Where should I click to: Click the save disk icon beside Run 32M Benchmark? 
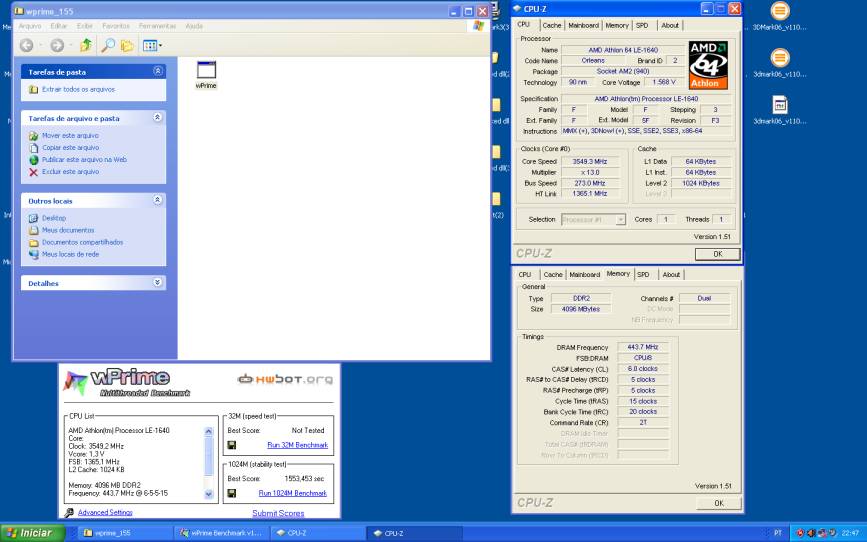232,445
